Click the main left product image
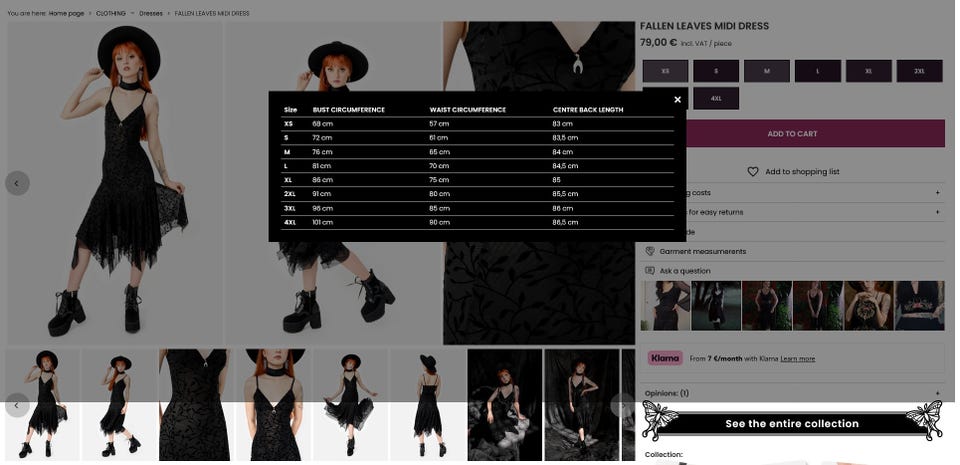This screenshot has height=465, width=960. click(115, 183)
